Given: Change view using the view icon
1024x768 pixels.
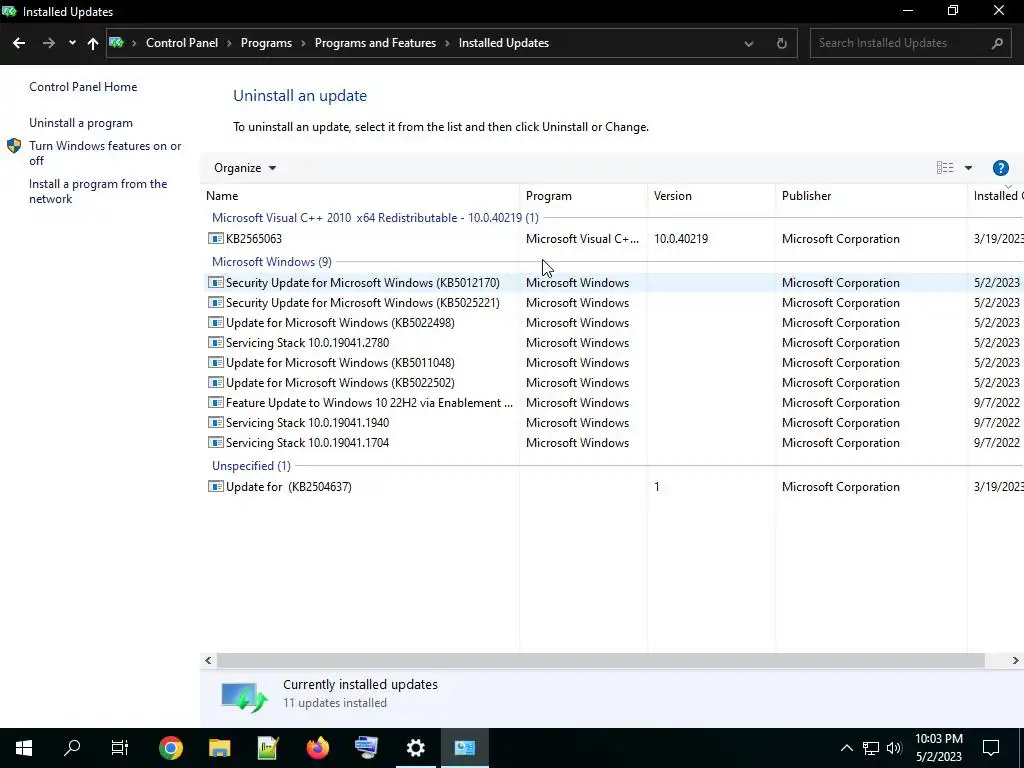Looking at the screenshot, I should [x=944, y=168].
